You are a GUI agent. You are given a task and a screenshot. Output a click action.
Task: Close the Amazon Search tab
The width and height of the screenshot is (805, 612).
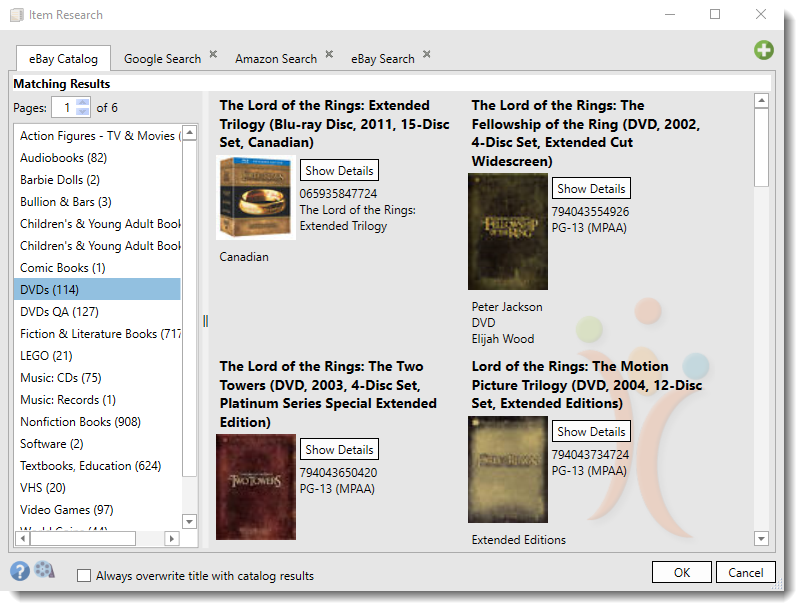[329, 54]
